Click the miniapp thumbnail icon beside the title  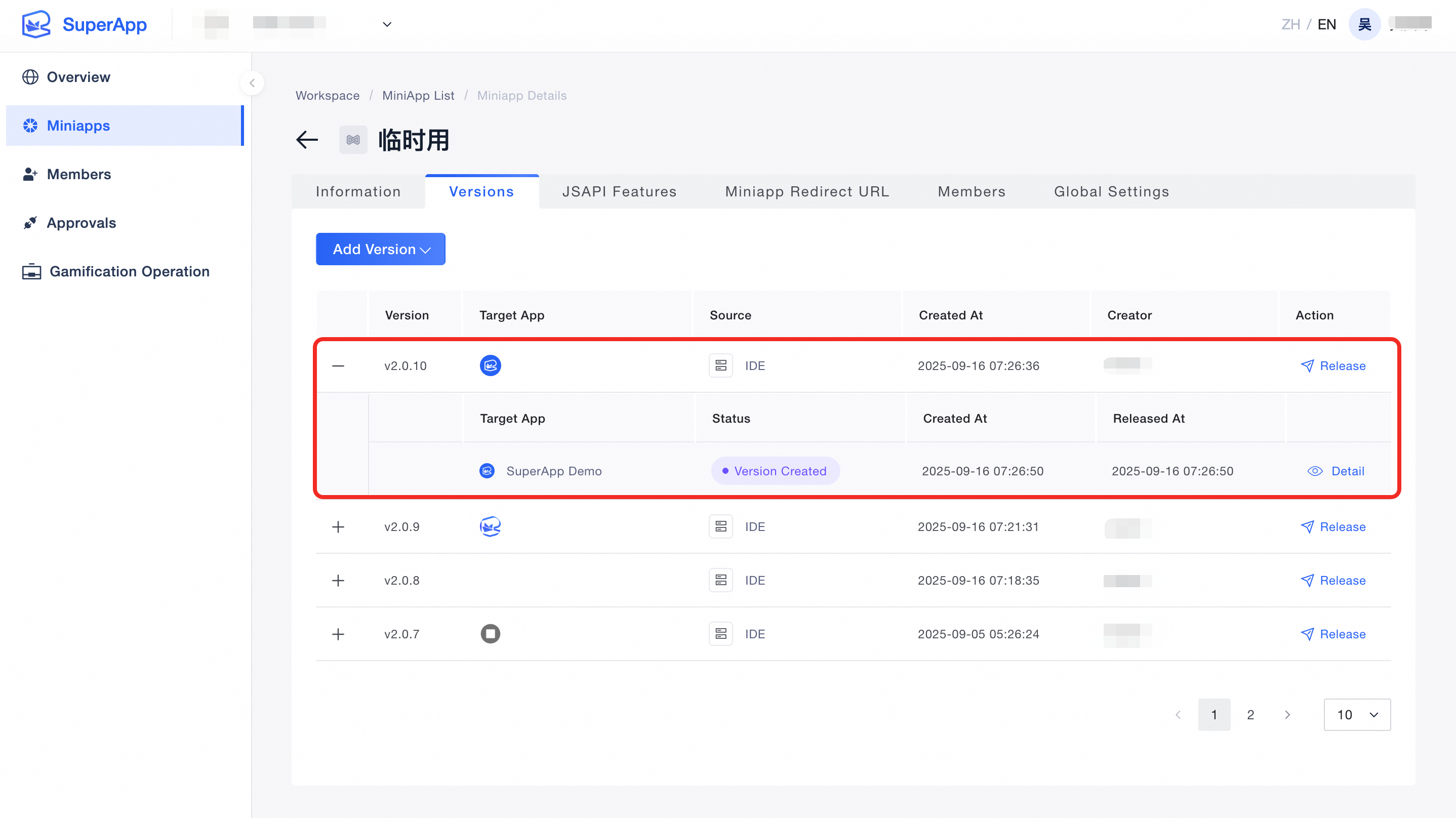tap(353, 140)
